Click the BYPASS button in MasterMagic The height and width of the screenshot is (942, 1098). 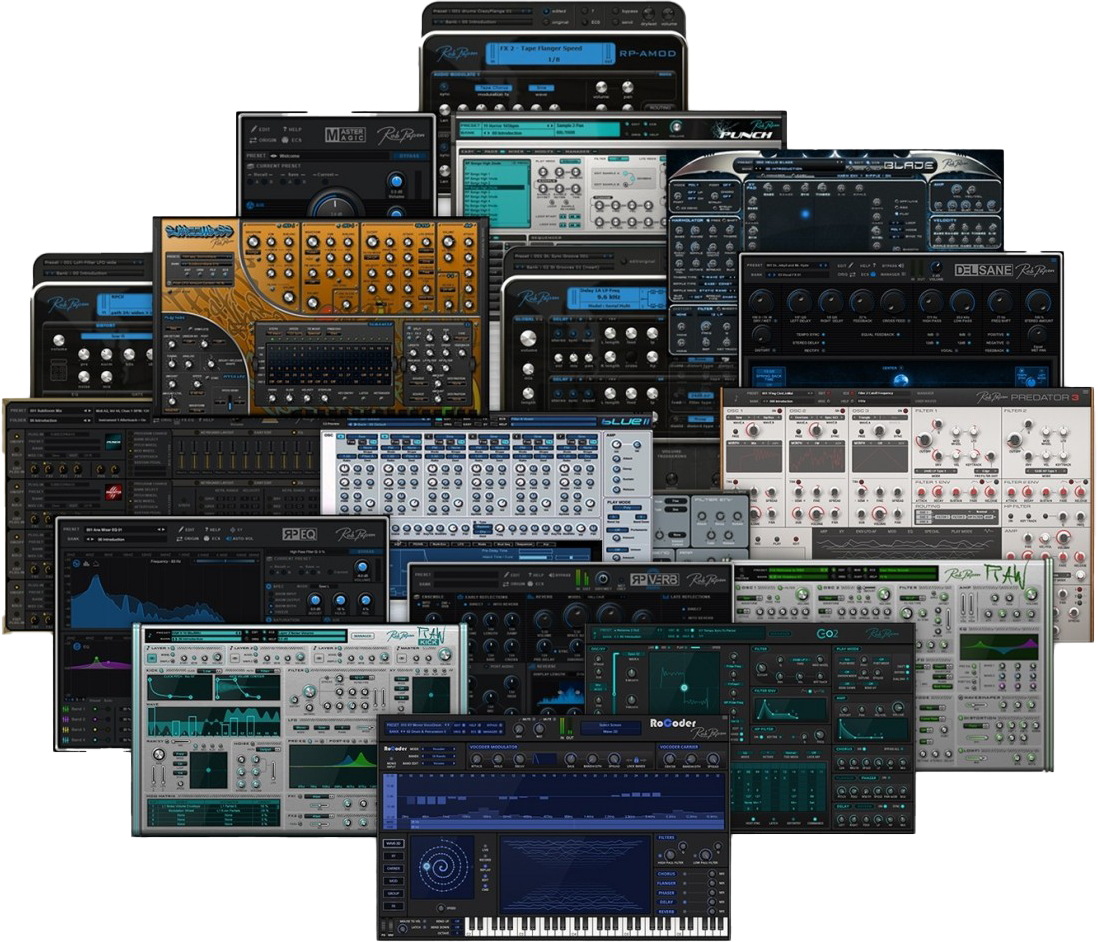click(x=409, y=156)
